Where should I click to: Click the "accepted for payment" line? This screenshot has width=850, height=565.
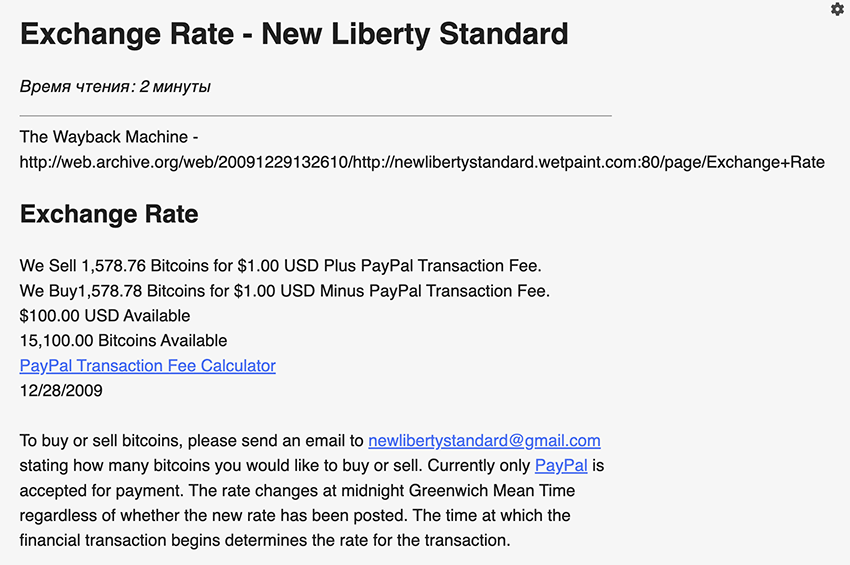[297, 491]
